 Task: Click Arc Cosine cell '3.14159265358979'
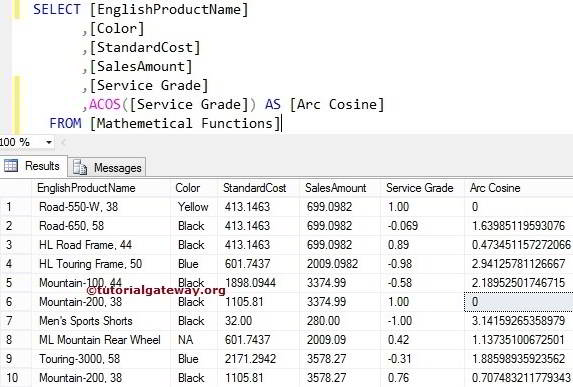pos(518,321)
